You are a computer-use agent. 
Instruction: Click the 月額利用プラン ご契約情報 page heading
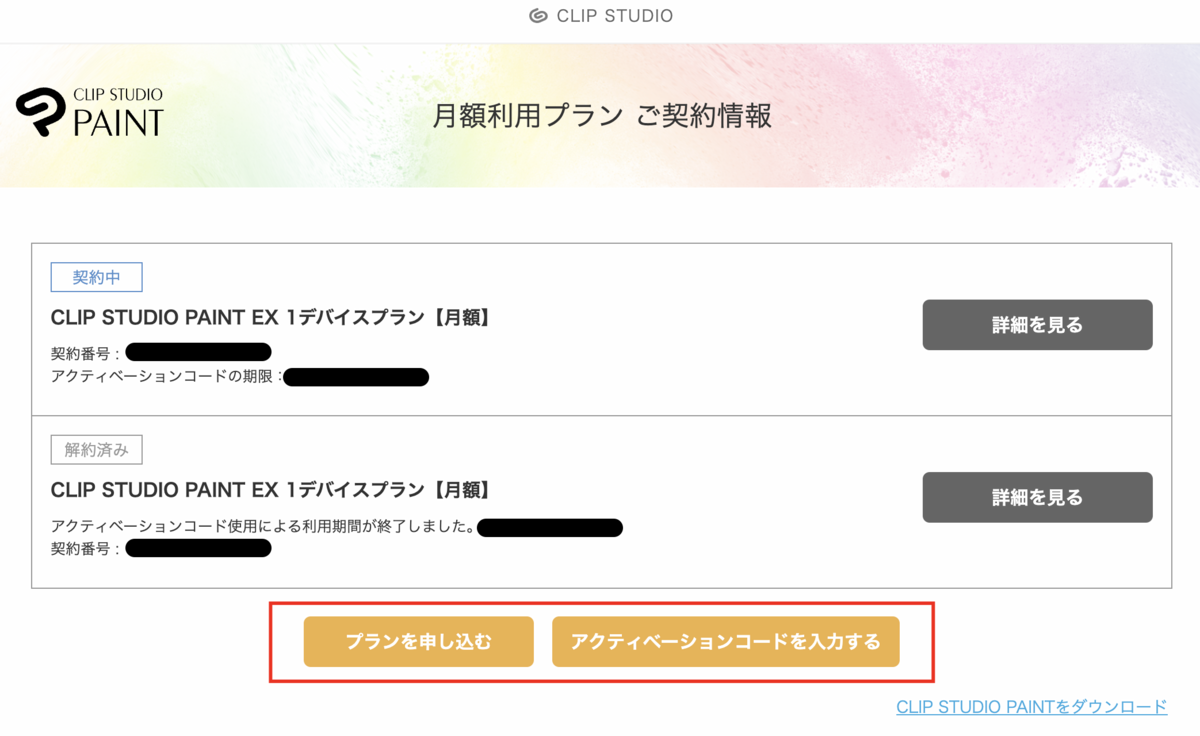coord(601,115)
